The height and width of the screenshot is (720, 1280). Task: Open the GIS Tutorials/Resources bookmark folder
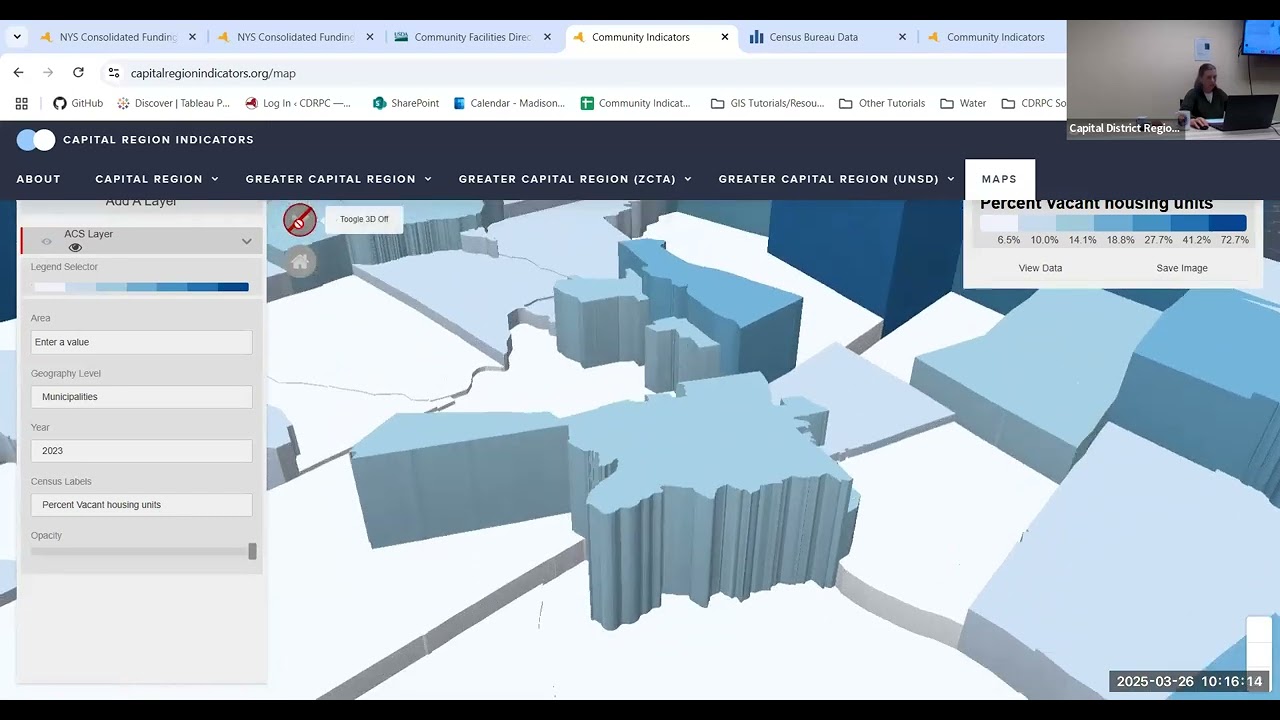(x=768, y=103)
